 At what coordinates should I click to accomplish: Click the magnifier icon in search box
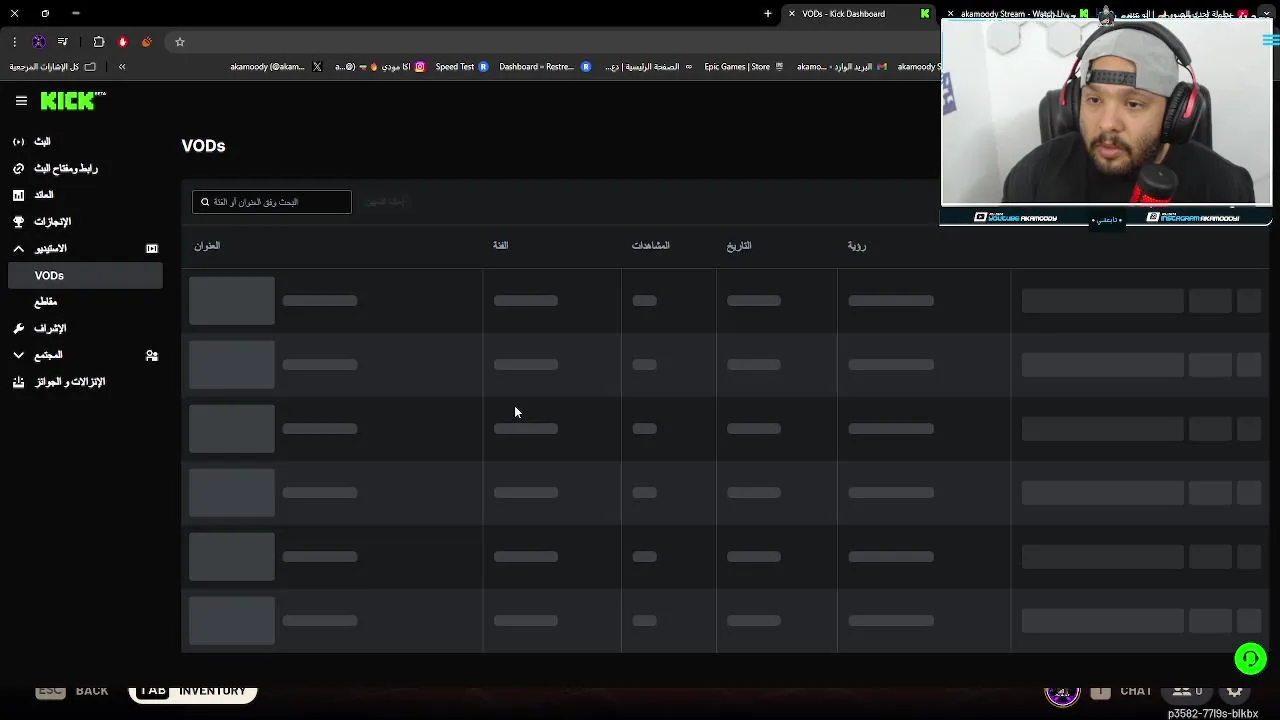coord(205,202)
